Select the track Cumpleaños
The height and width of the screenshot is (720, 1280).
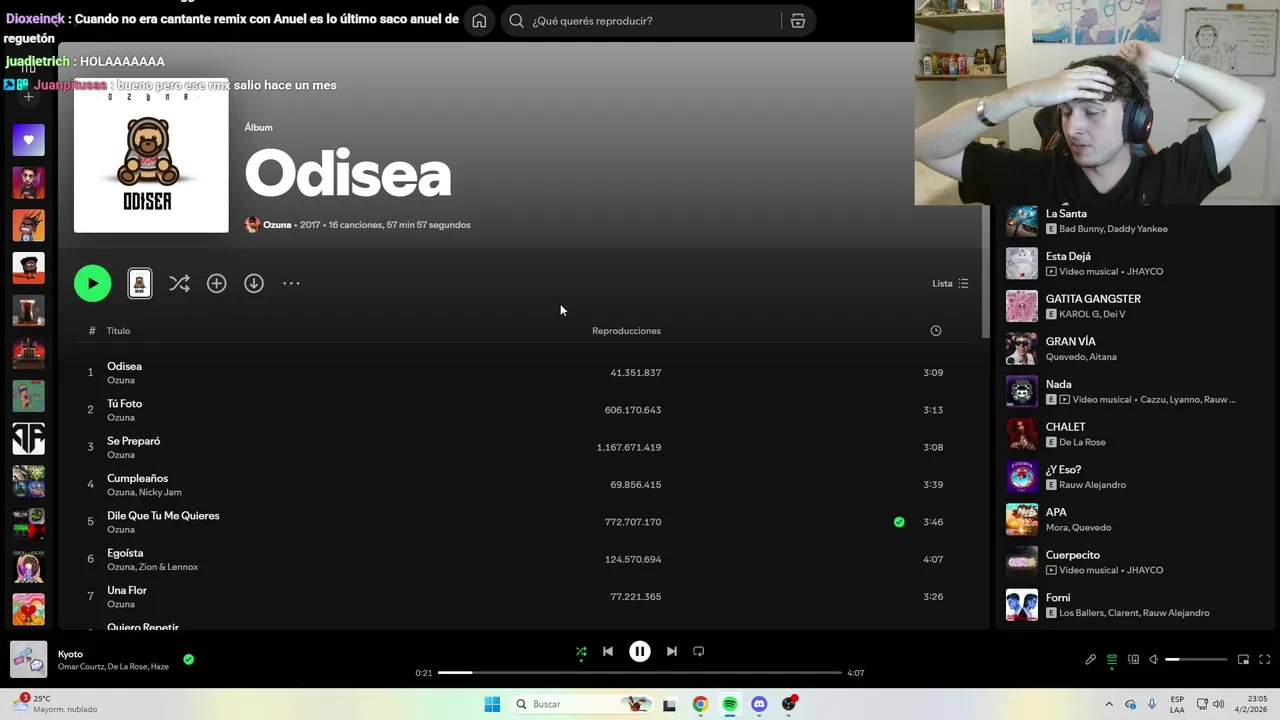point(137,478)
